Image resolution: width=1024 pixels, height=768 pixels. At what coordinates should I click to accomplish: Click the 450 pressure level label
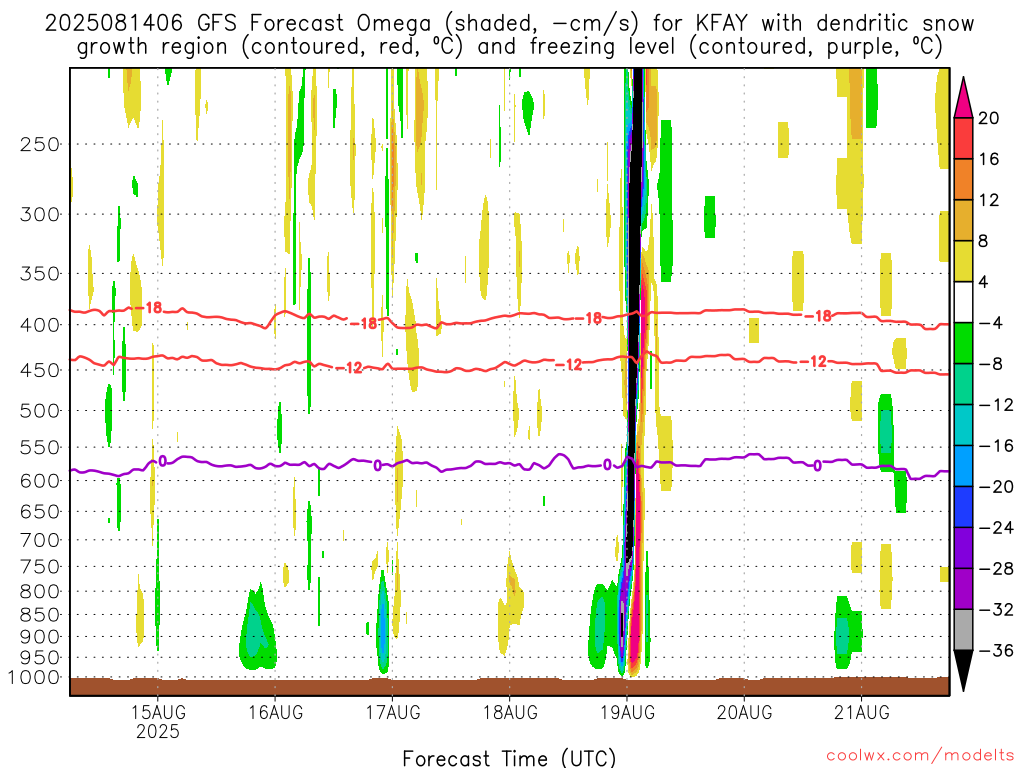point(40,370)
